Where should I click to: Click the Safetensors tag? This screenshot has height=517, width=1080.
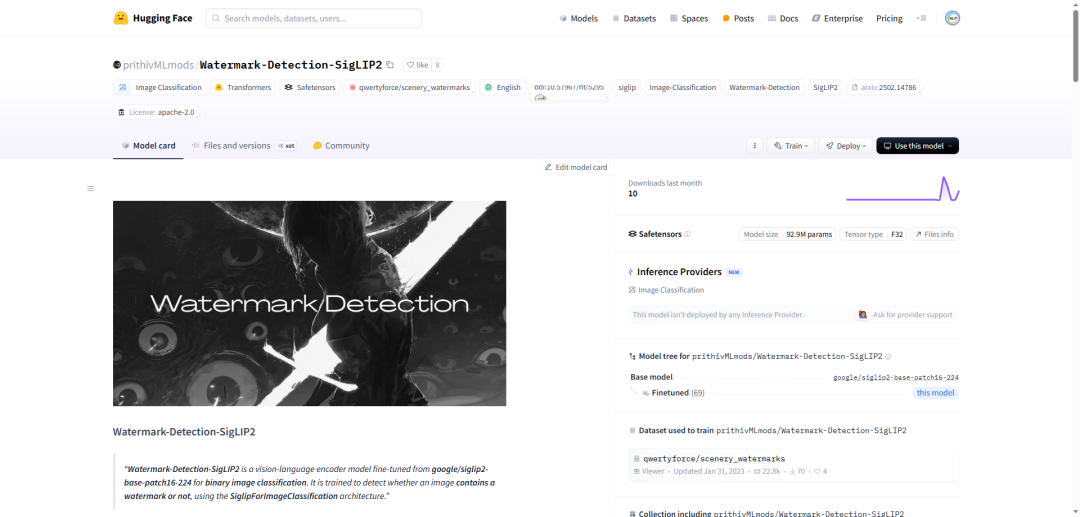pyautogui.click(x=309, y=87)
